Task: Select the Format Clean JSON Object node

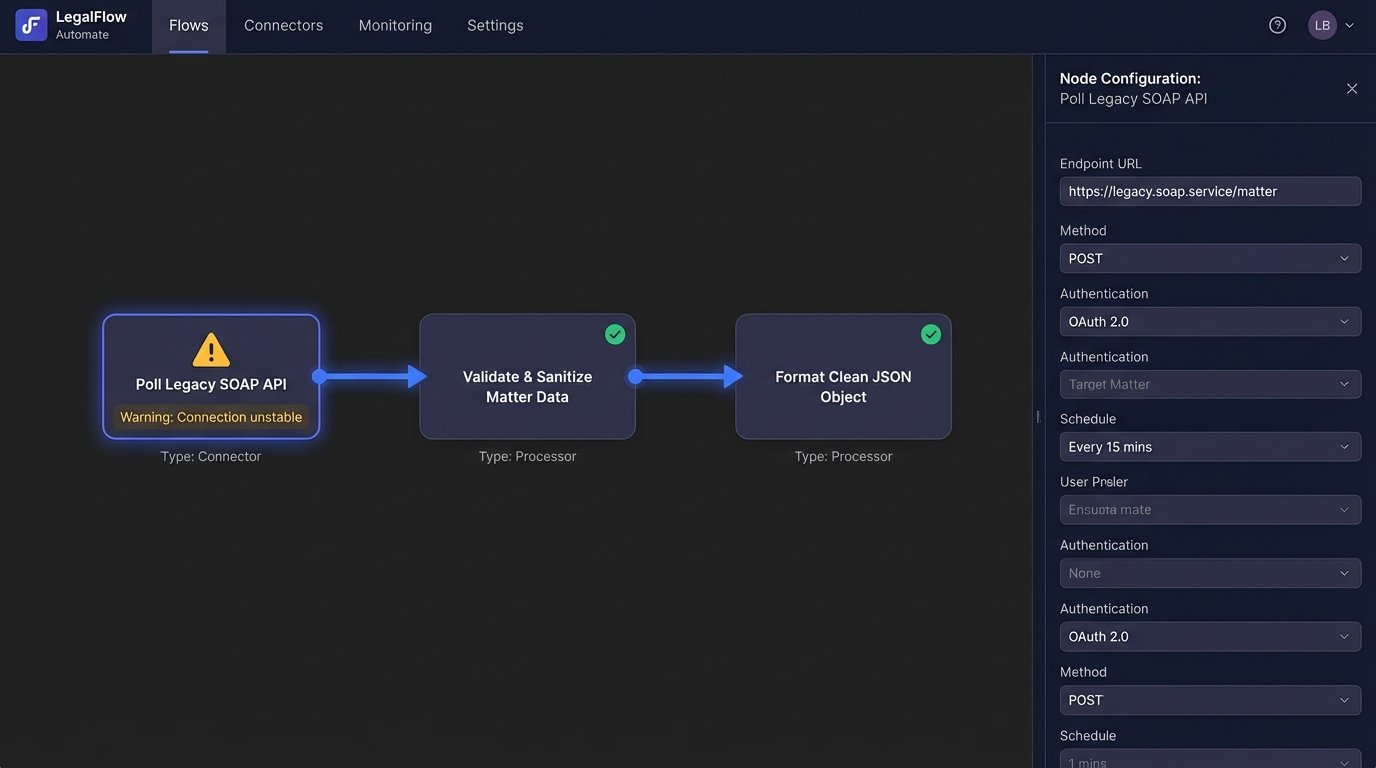Action: pos(843,387)
